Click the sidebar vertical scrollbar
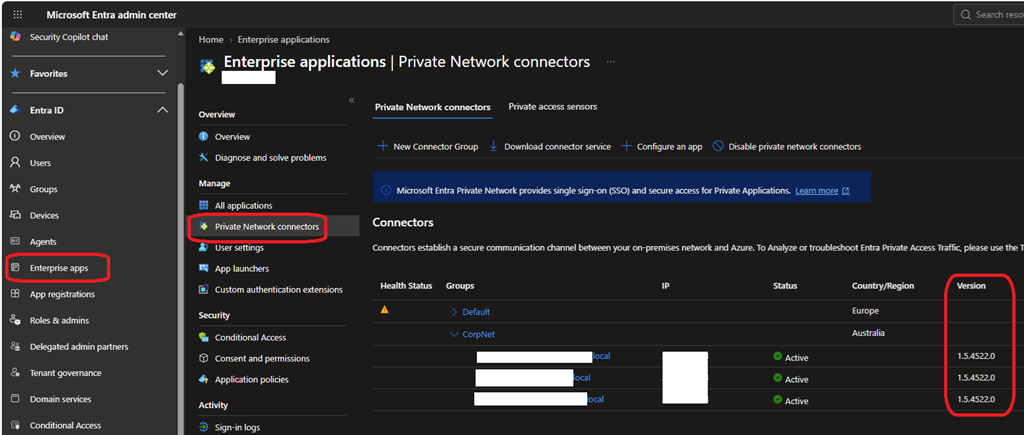 pos(180,261)
